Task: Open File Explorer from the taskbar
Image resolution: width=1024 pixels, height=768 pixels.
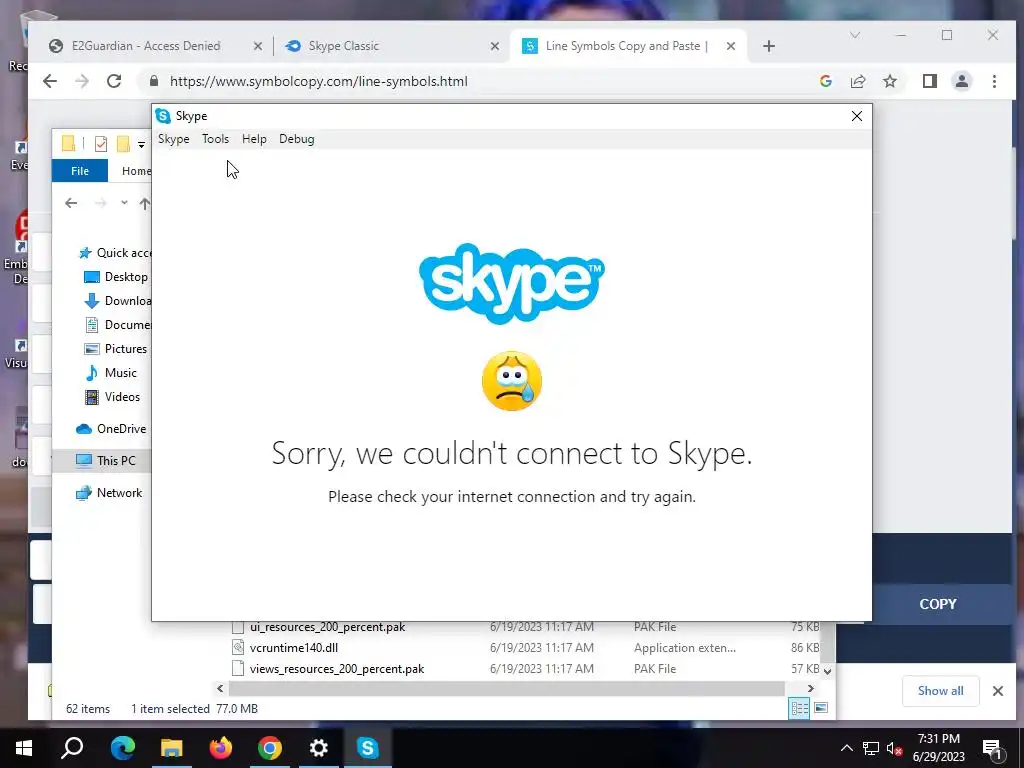Action: point(172,748)
